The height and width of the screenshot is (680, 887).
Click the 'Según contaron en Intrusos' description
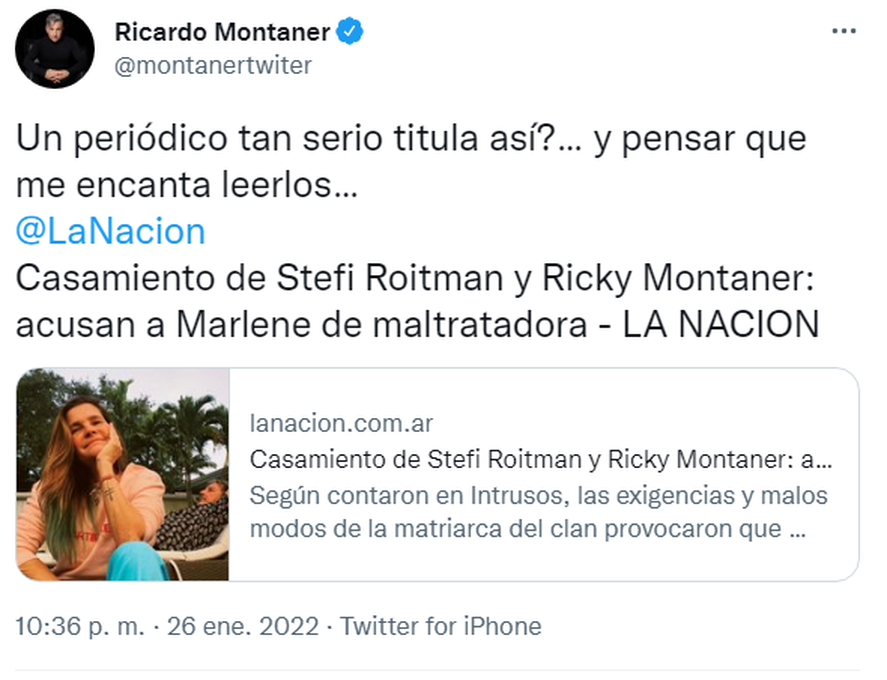pyautogui.click(x=538, y=495)
